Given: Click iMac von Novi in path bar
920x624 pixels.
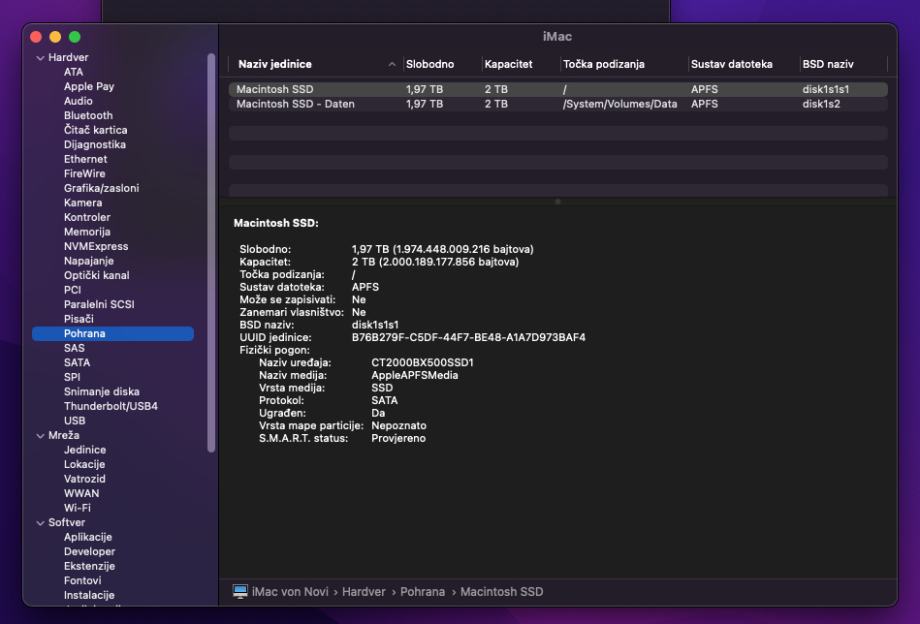Looking at the screenshot, I should 290,592.
